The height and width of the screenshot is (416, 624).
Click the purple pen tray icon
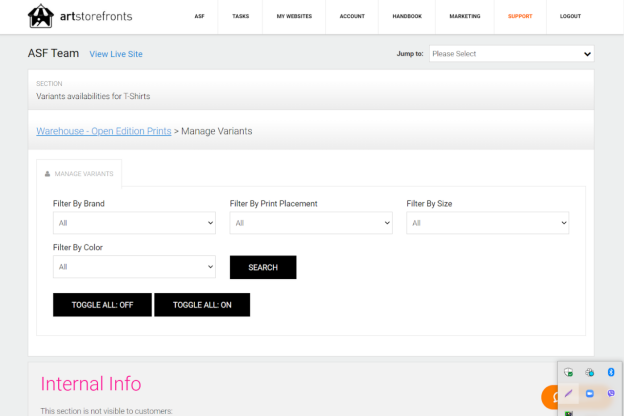click(568, 393)
